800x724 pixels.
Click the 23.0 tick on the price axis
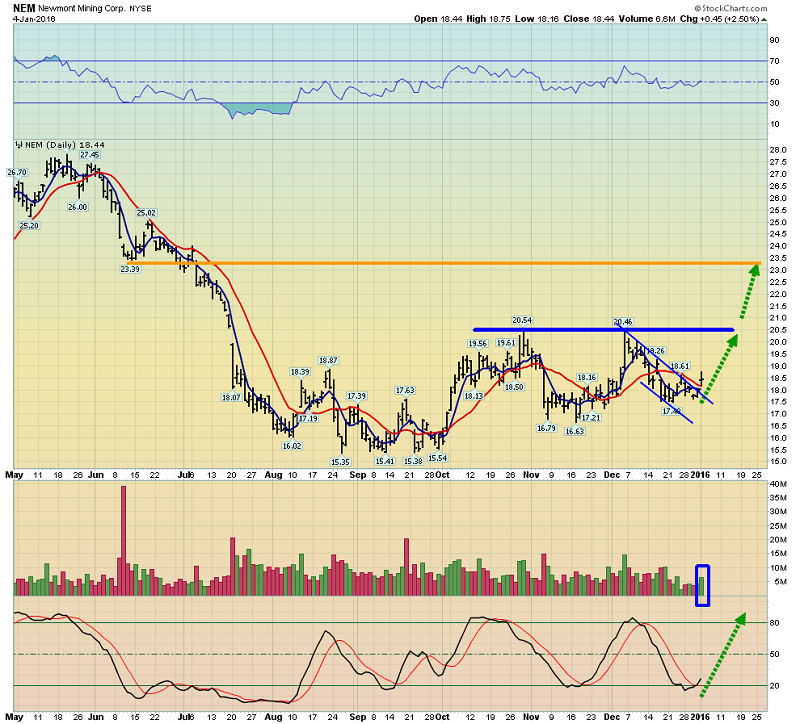pyautogui.click(x=778, y=270)
